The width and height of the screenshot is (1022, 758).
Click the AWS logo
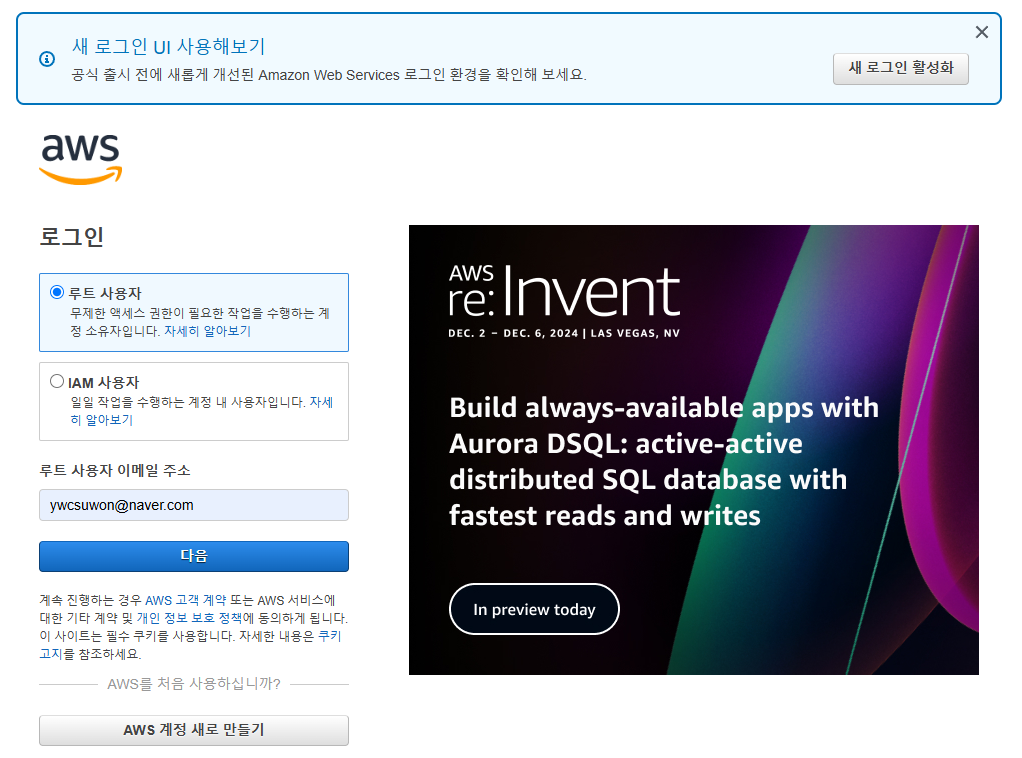(81, 158)
